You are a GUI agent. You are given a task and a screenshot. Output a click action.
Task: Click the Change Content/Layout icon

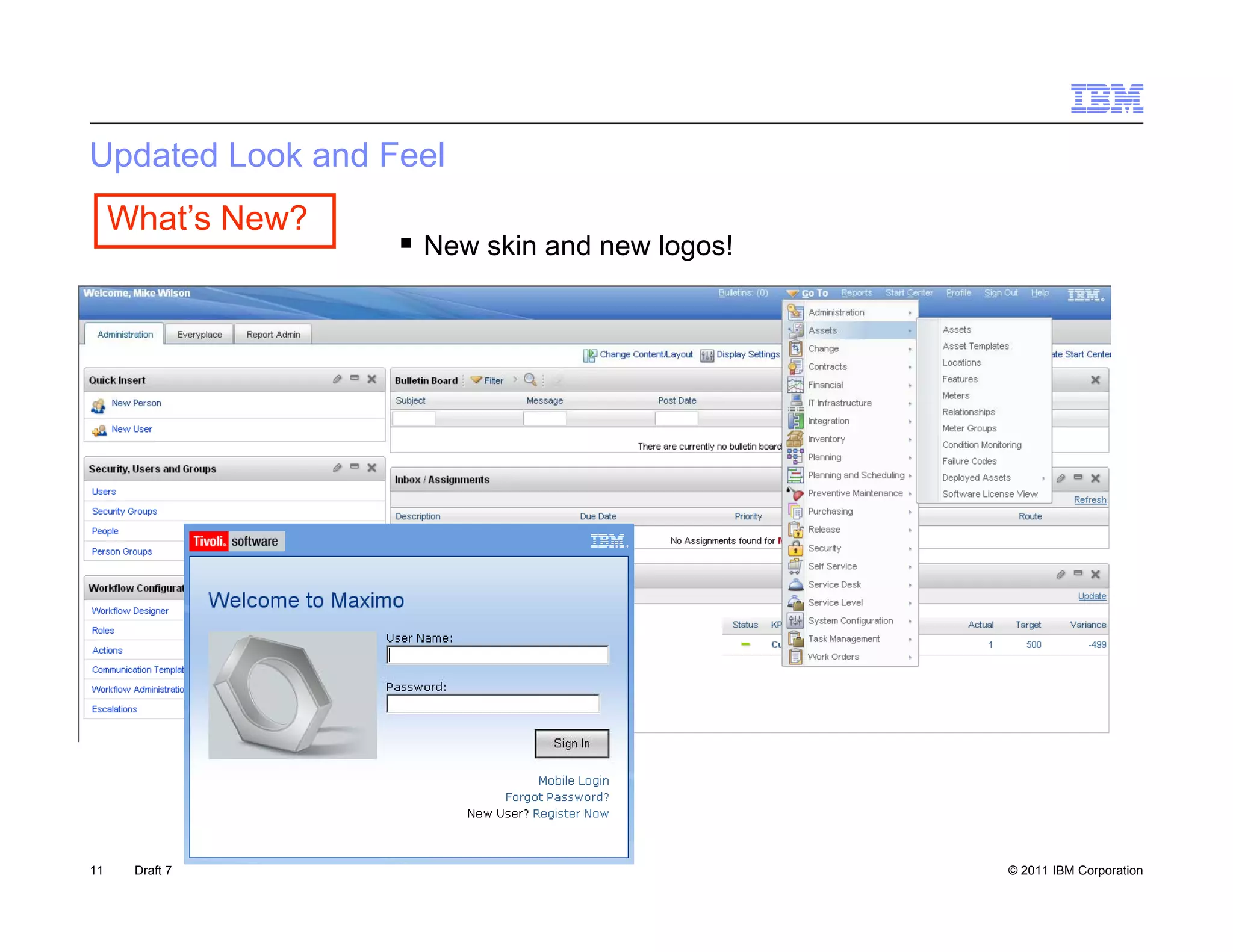click(590, 355)
